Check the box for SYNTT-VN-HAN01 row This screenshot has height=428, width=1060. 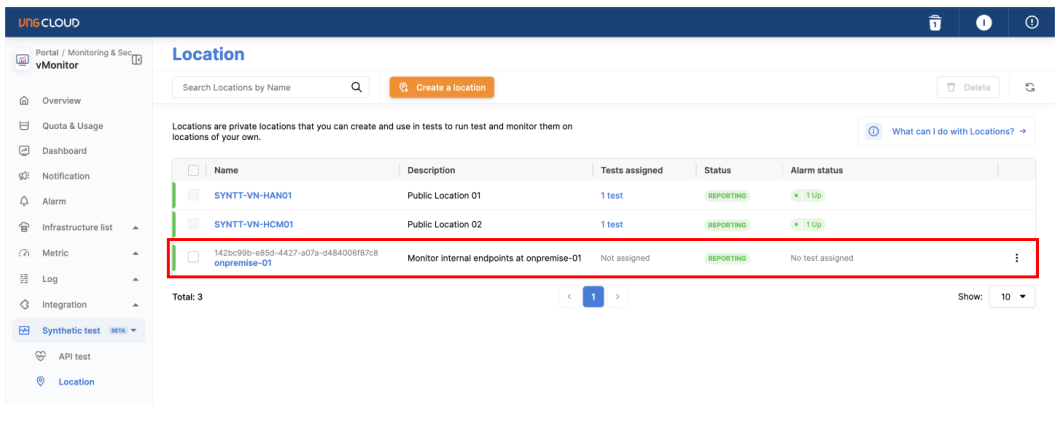click(194, 195)
